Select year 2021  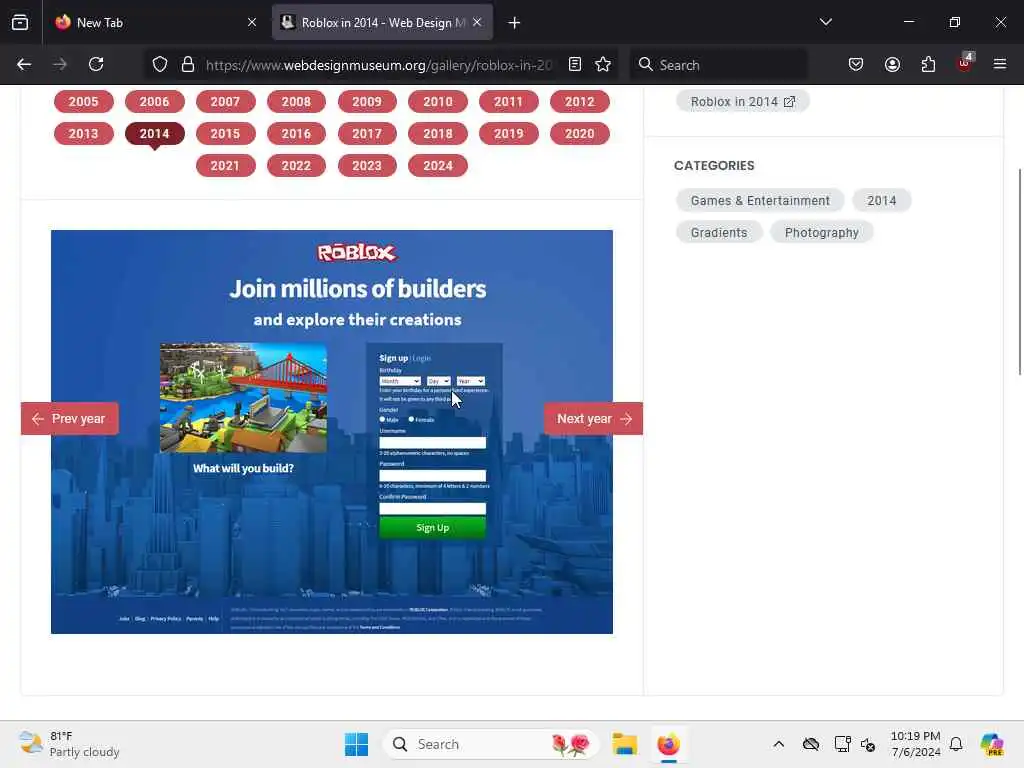pos(225,165)
